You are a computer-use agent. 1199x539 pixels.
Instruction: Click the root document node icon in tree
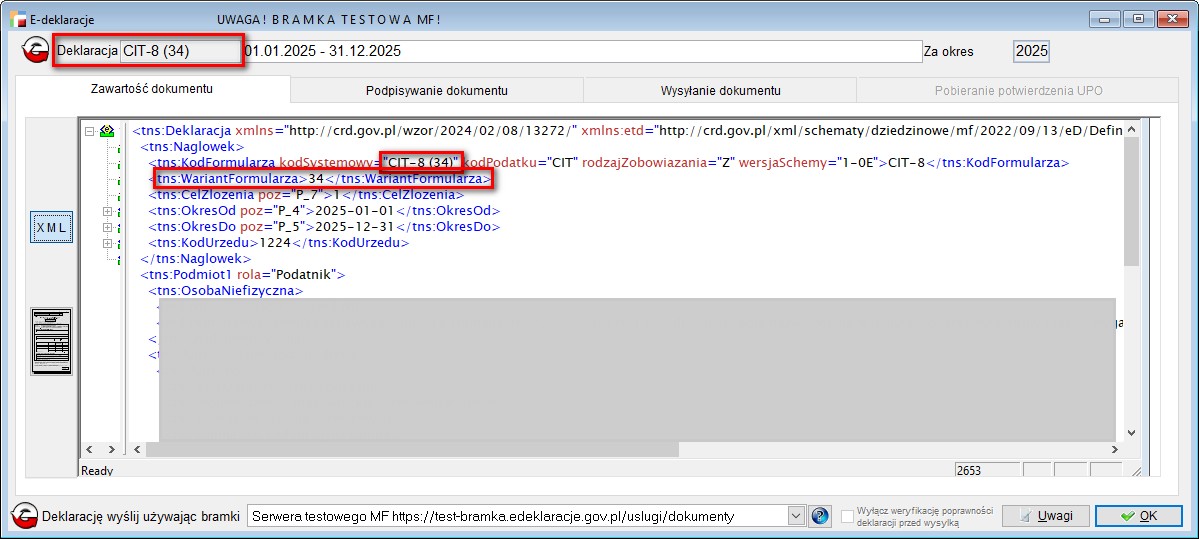(107, 131)
